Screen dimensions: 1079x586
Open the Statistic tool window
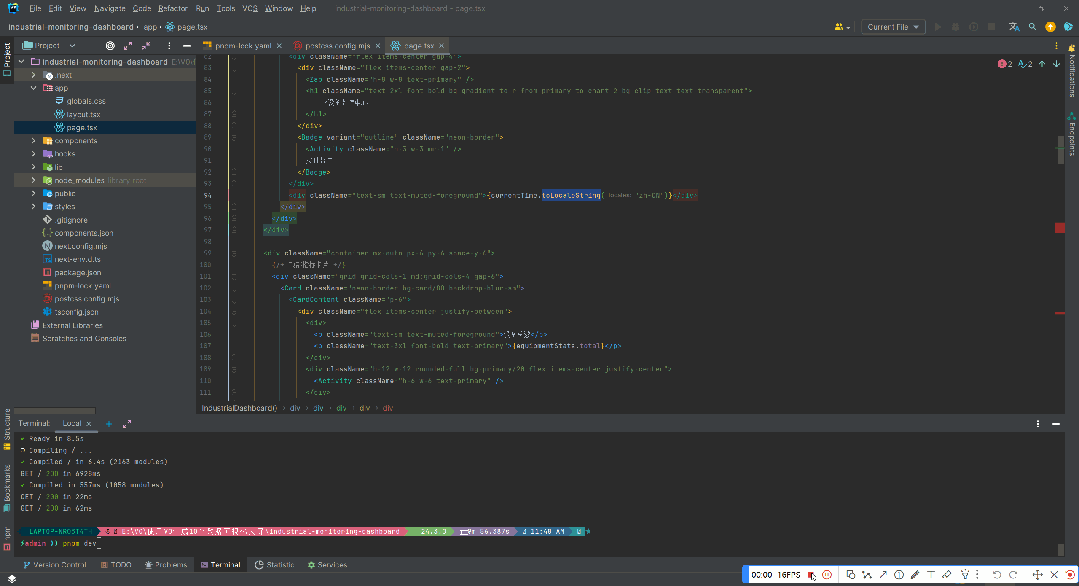point(274,565)
